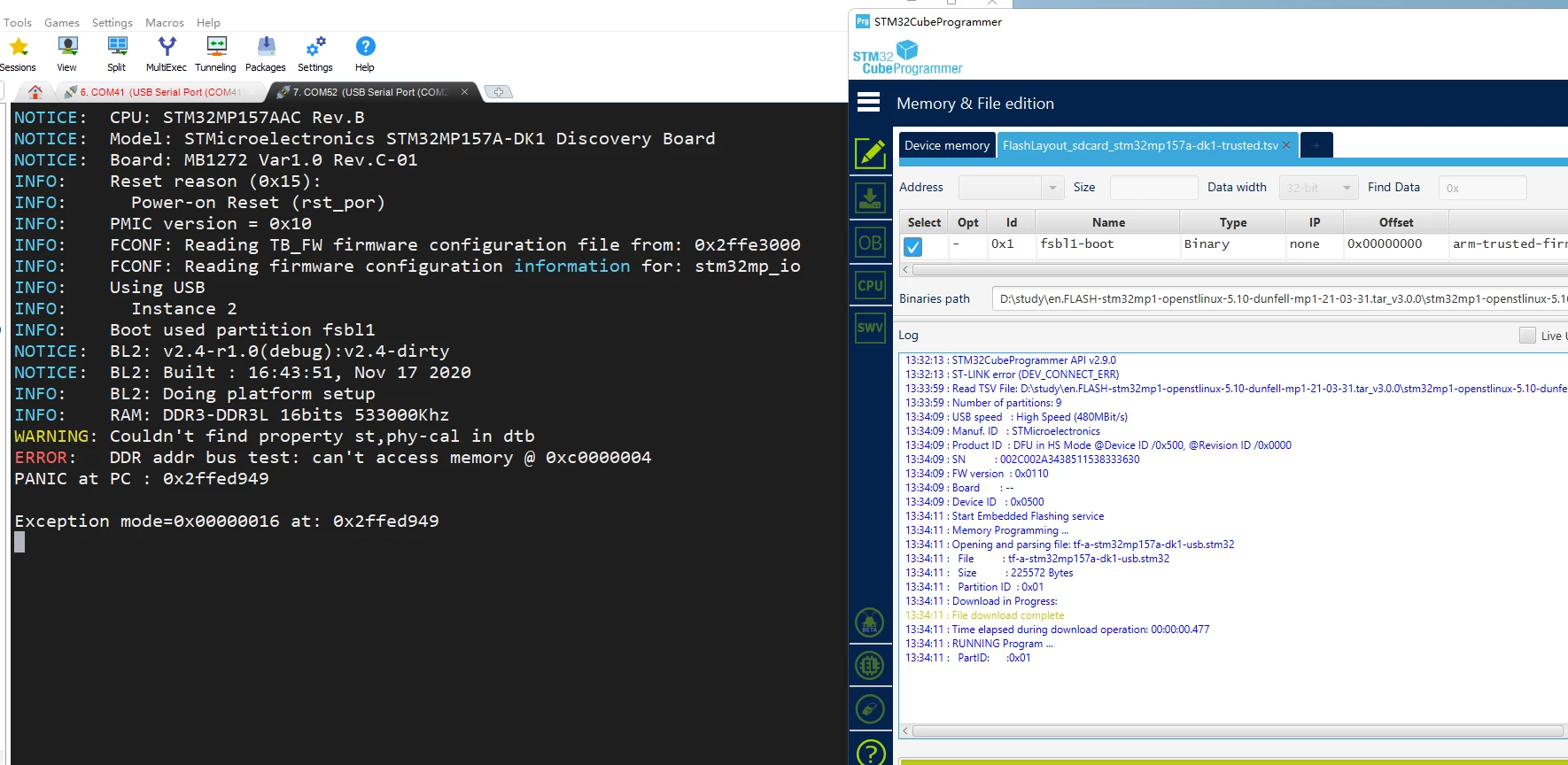1568x765 pixels.
Task: Open the Help menu in menu bar
Action: tap(209, 23)
